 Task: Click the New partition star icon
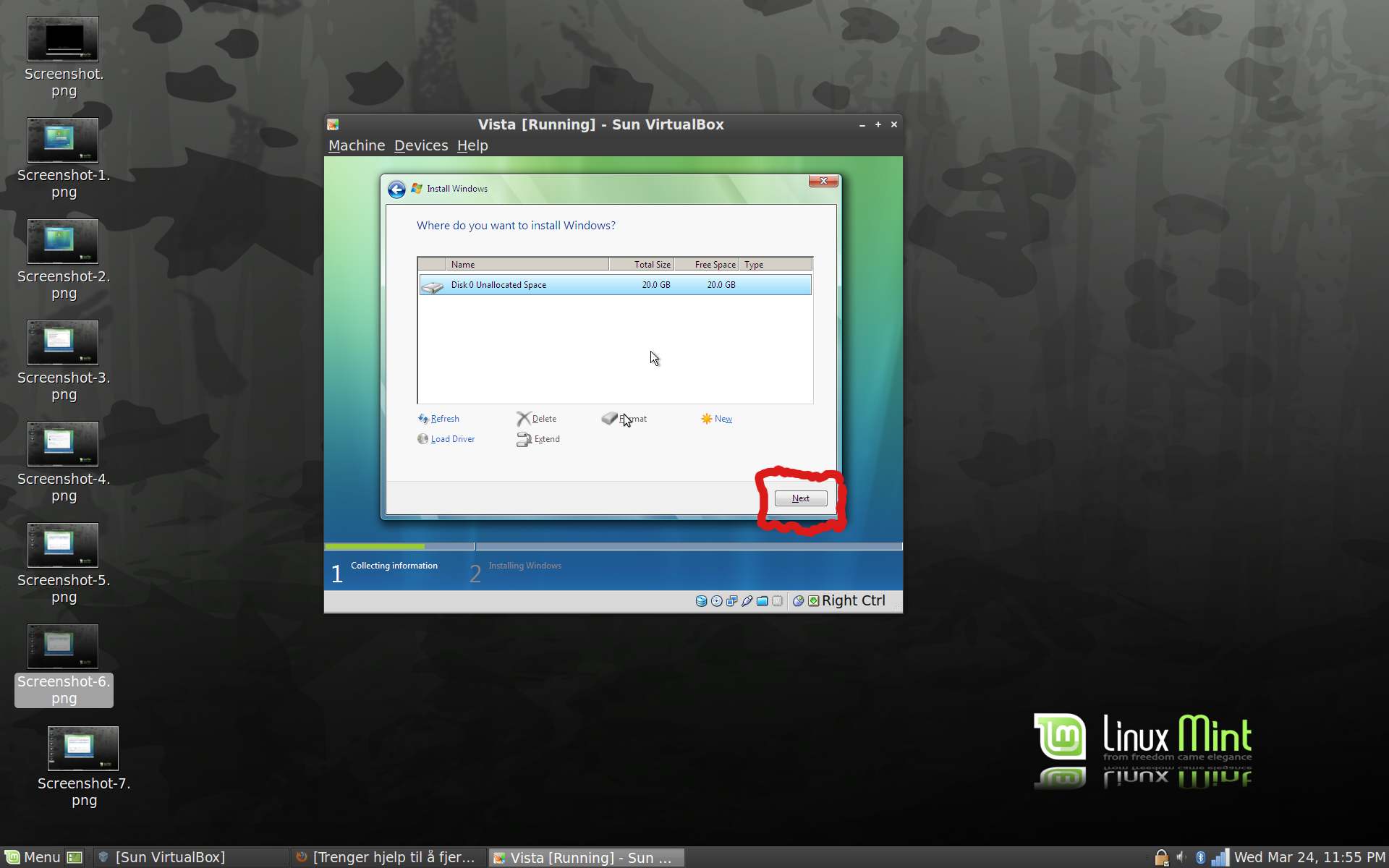pos(707,419)
